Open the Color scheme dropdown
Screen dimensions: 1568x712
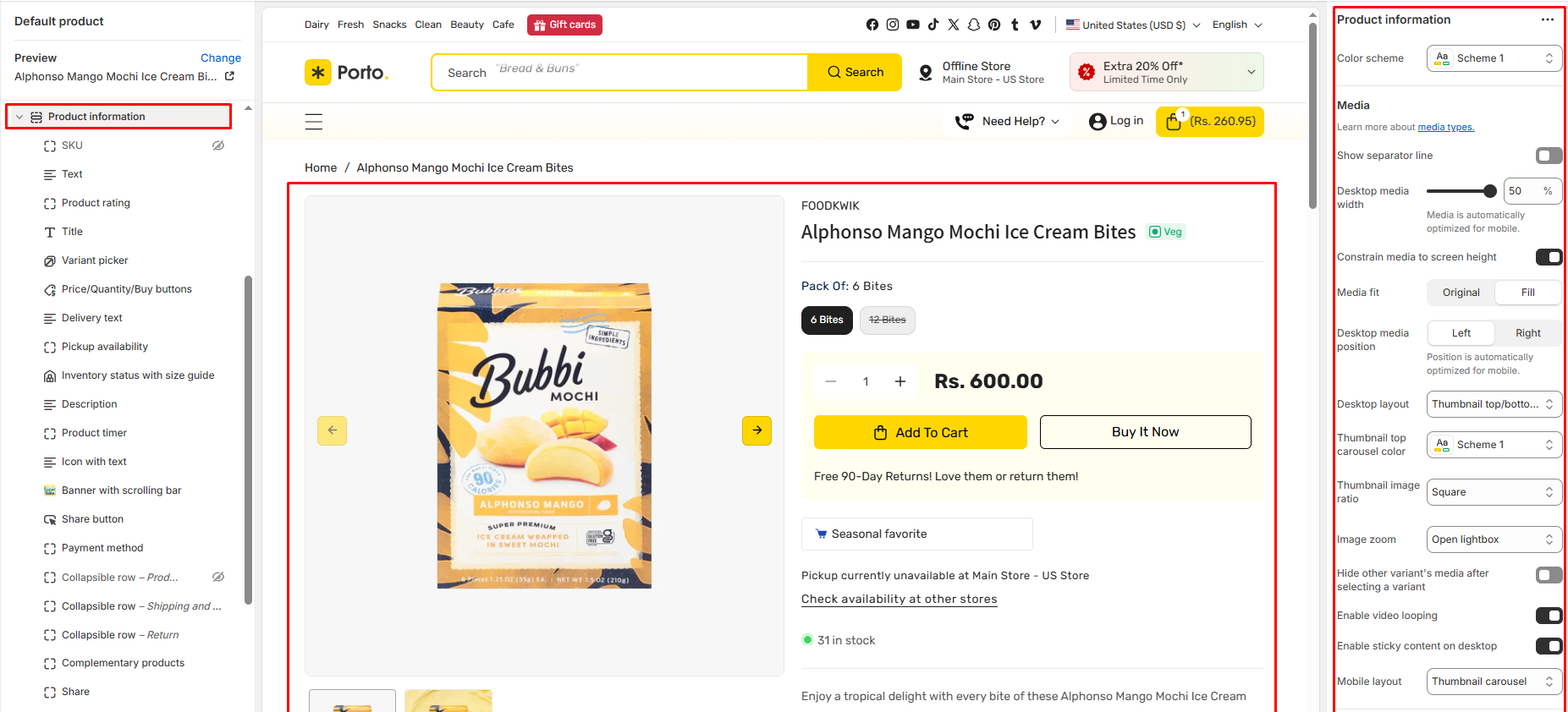1494,58
